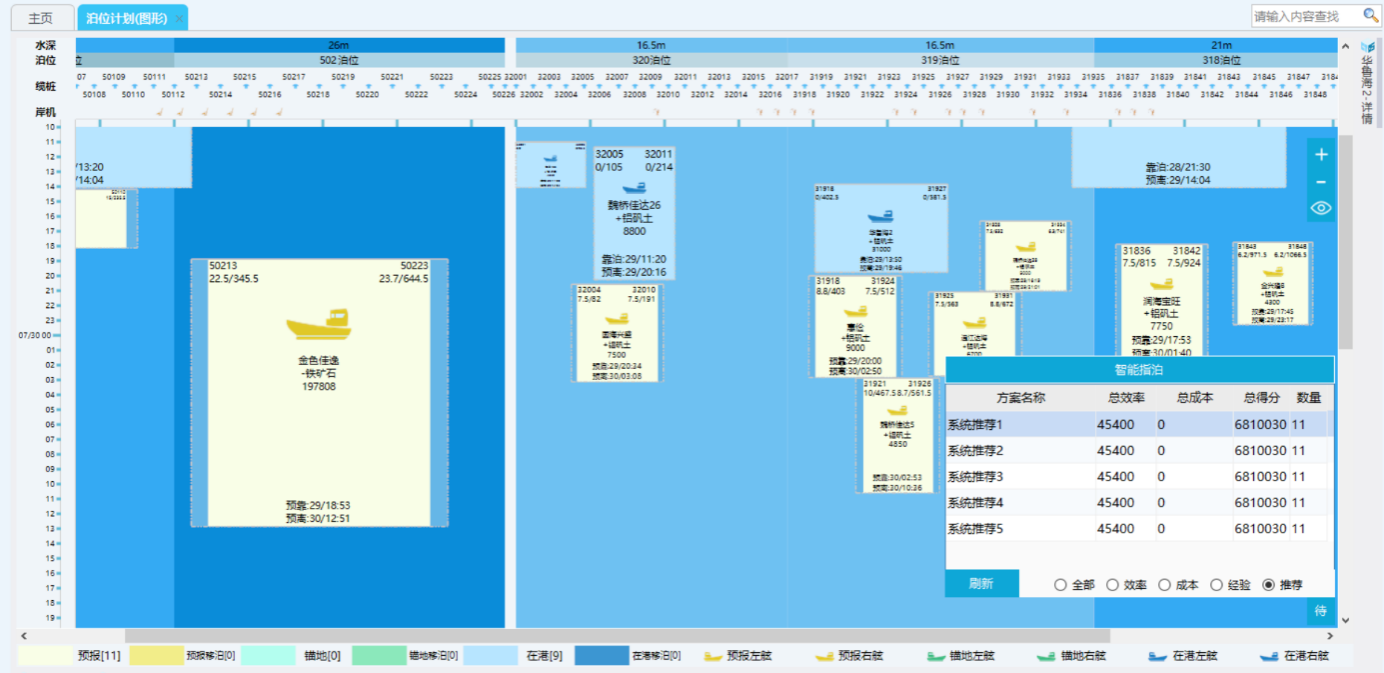This screenshot has width=1384, height=673.
Task: Click the zoom in plus icon
Action: (x=1321, y=155)
